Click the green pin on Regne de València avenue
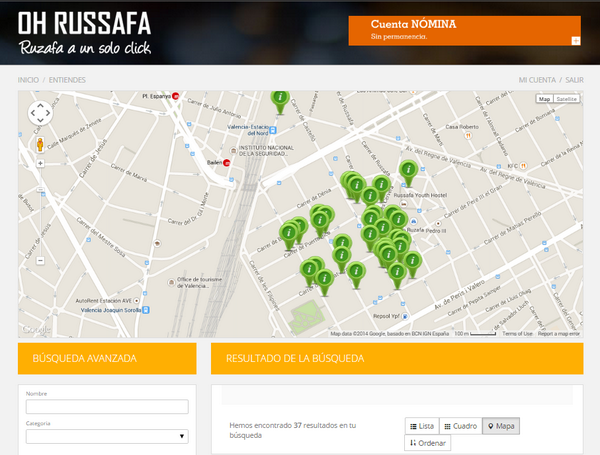Image resolution: width=600 pixels, height=455 pixels. coord(409,173)
